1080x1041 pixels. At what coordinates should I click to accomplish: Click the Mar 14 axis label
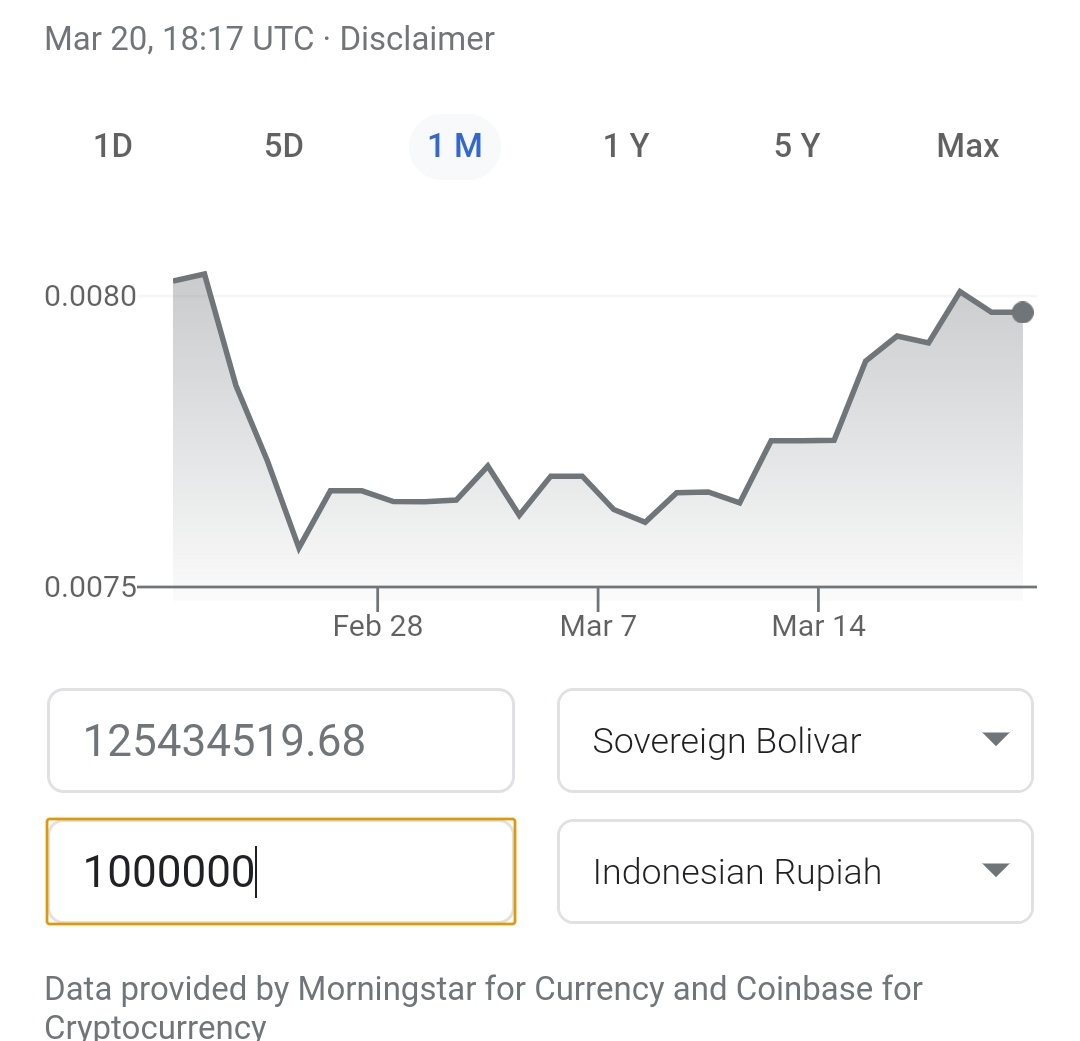[x=818, y=626]
